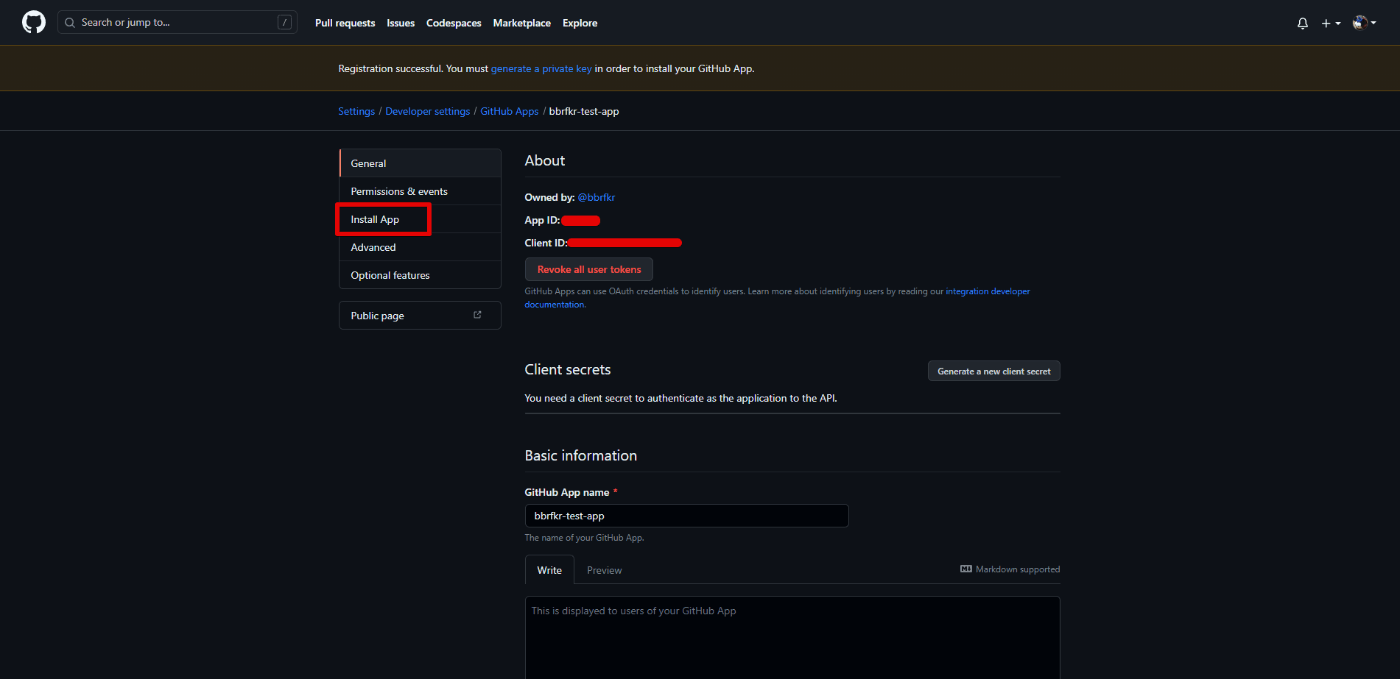Image resolution: width=1400 pixels, height=679 pixels.
Task: Go to Settings breadcrumb link
Action: pos(356,111)
